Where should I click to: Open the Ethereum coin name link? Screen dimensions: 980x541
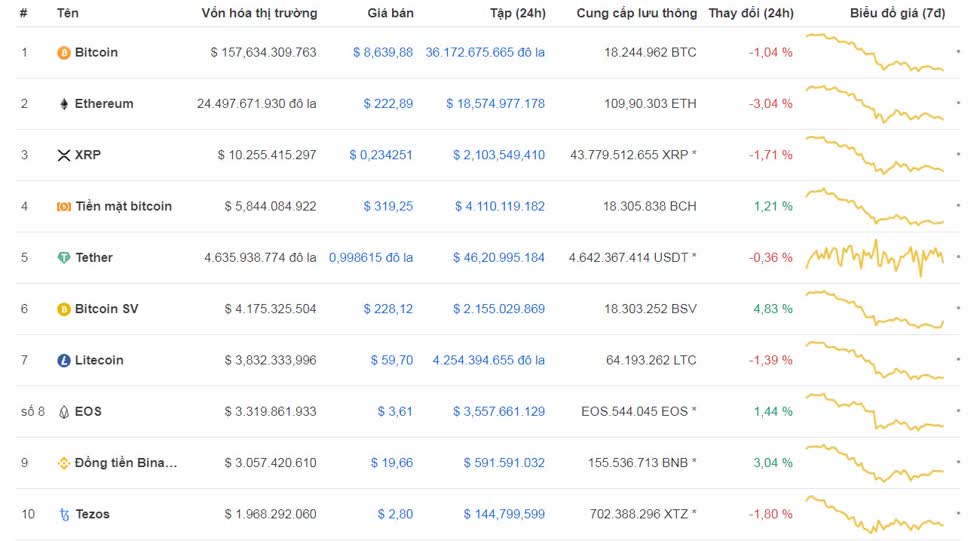coord(104,104)
